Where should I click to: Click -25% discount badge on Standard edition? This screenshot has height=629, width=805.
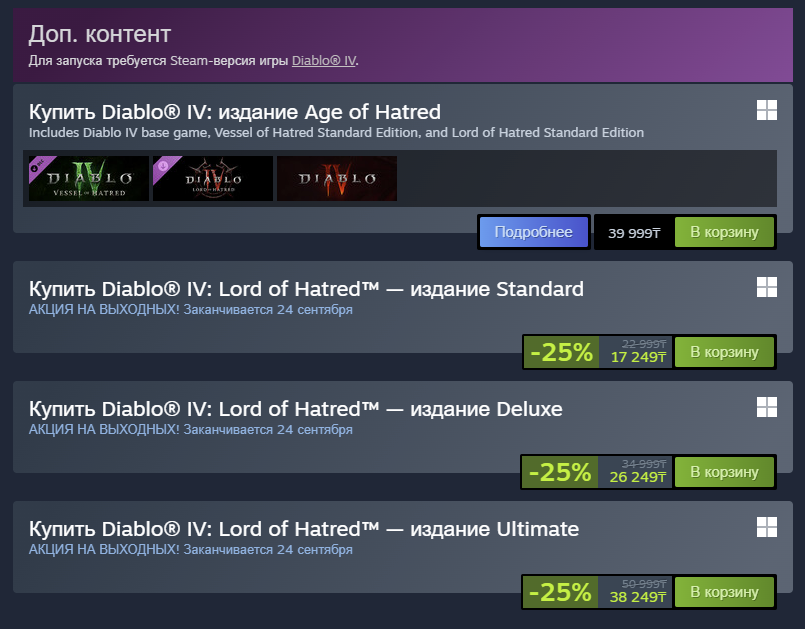coord(561,352)
